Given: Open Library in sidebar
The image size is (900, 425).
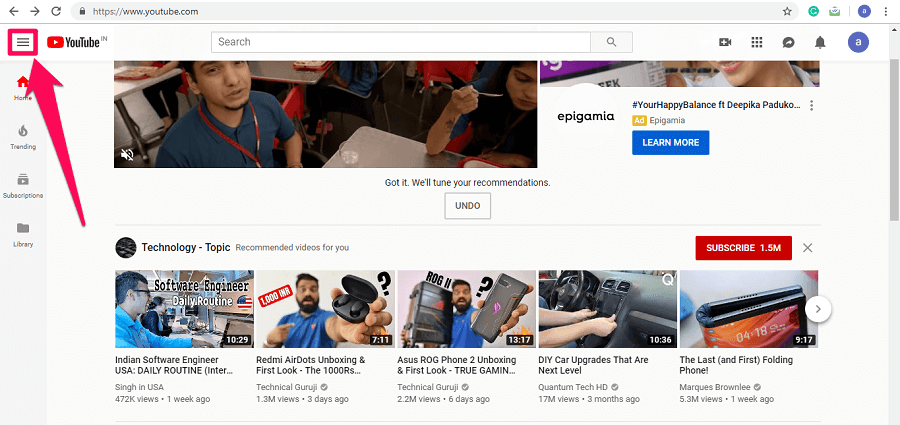Looking at the screenshot, I should (x=23, y=234).
